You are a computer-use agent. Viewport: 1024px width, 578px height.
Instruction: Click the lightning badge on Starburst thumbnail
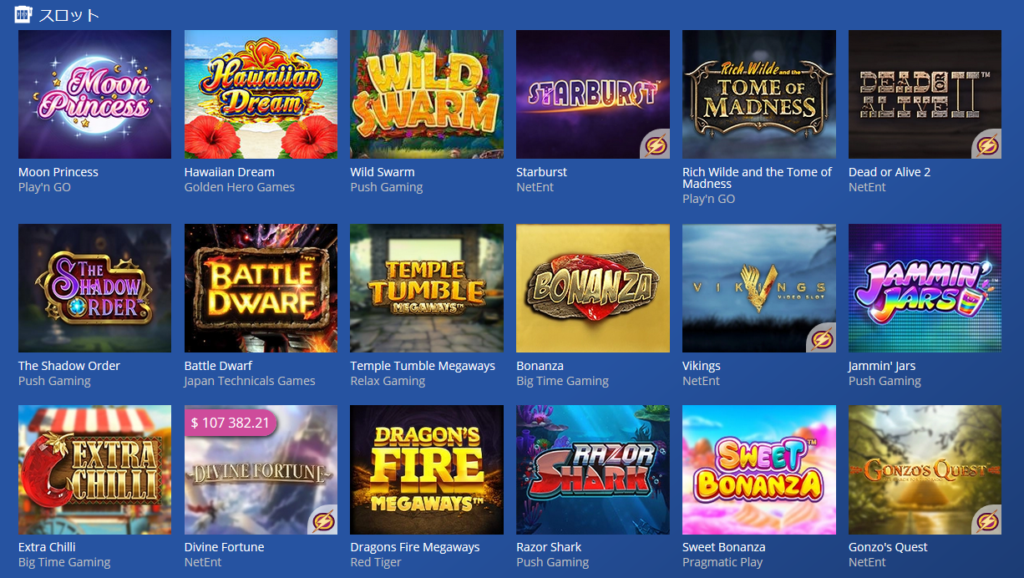click(656, 145)
